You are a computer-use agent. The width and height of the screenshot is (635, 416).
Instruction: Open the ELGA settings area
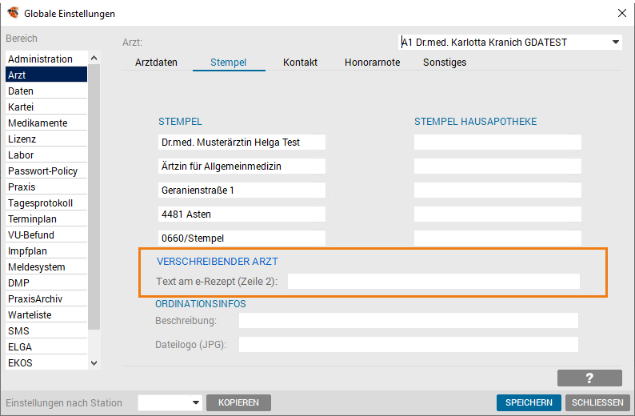point(21,346)
